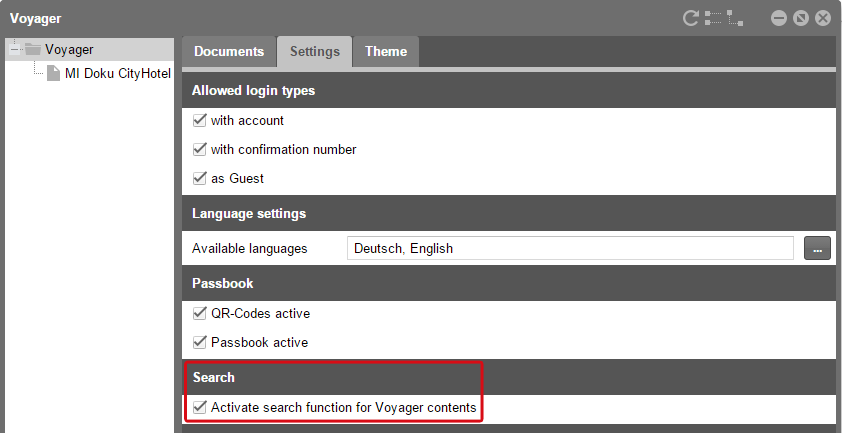Viewport: 842px width, 433px height.
Task: Open language selection with the ellipsis button
Action: [x=817, y=248]
